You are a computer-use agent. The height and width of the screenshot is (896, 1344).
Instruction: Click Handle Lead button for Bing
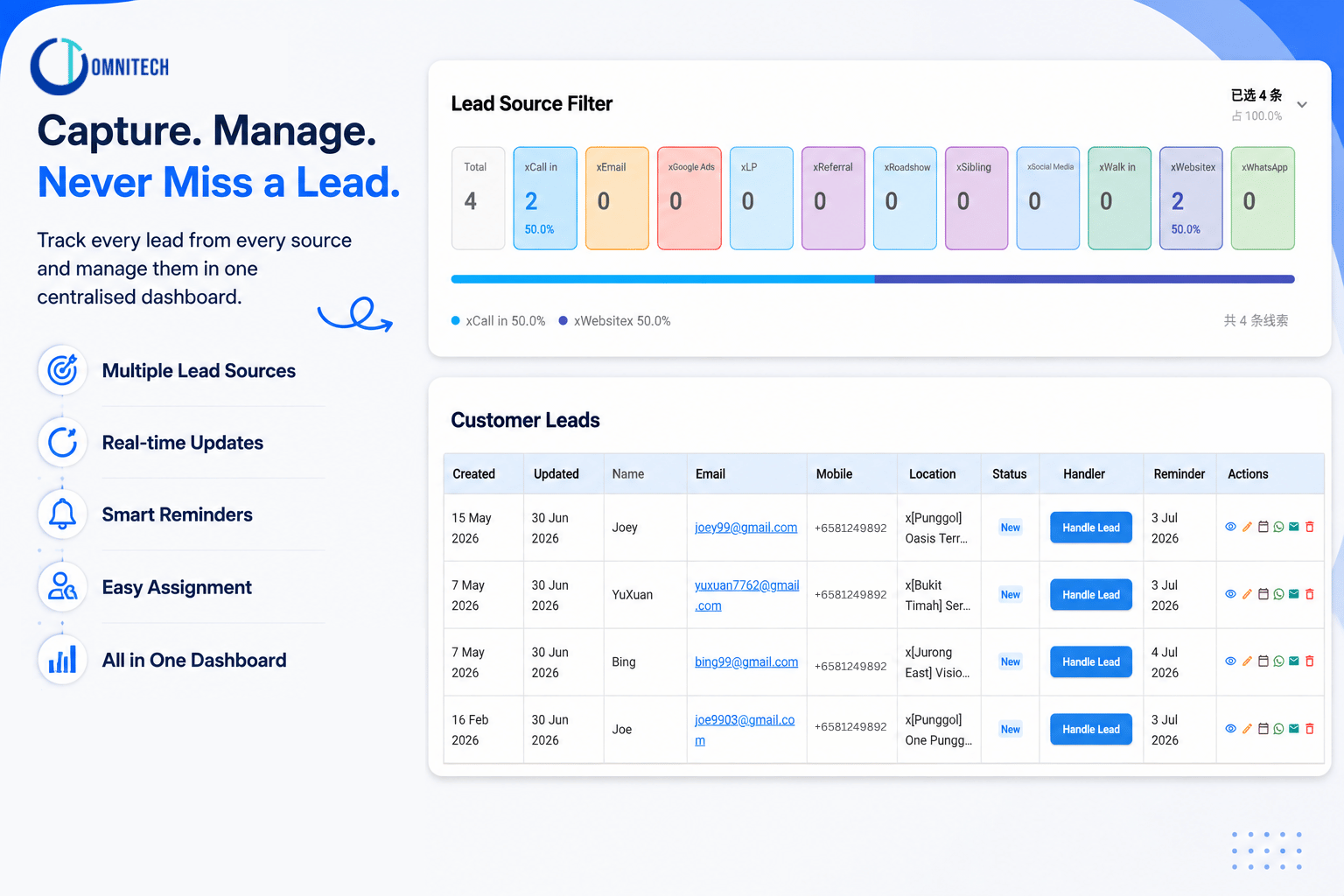(1091, 662)
